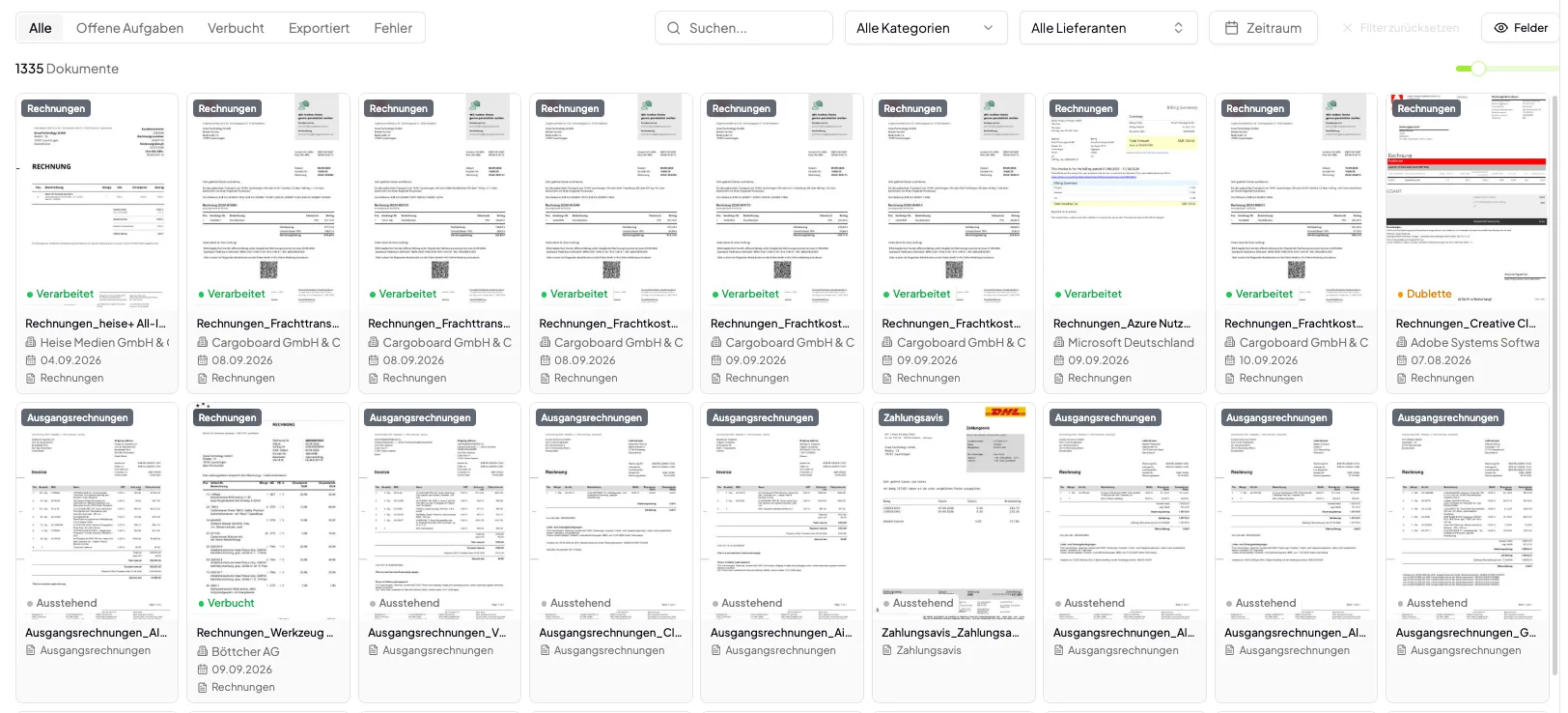1568x713 pixels.
Task: Open the Fehler tab
Action: (393, 28)
